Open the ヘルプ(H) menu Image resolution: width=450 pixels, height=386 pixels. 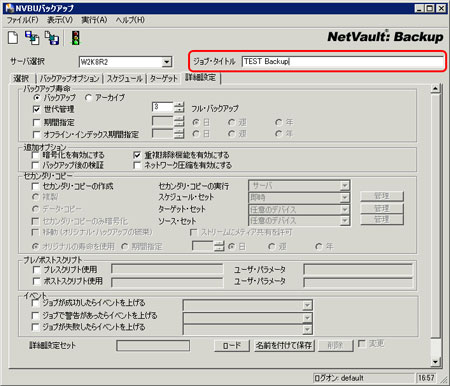(130, 20)
